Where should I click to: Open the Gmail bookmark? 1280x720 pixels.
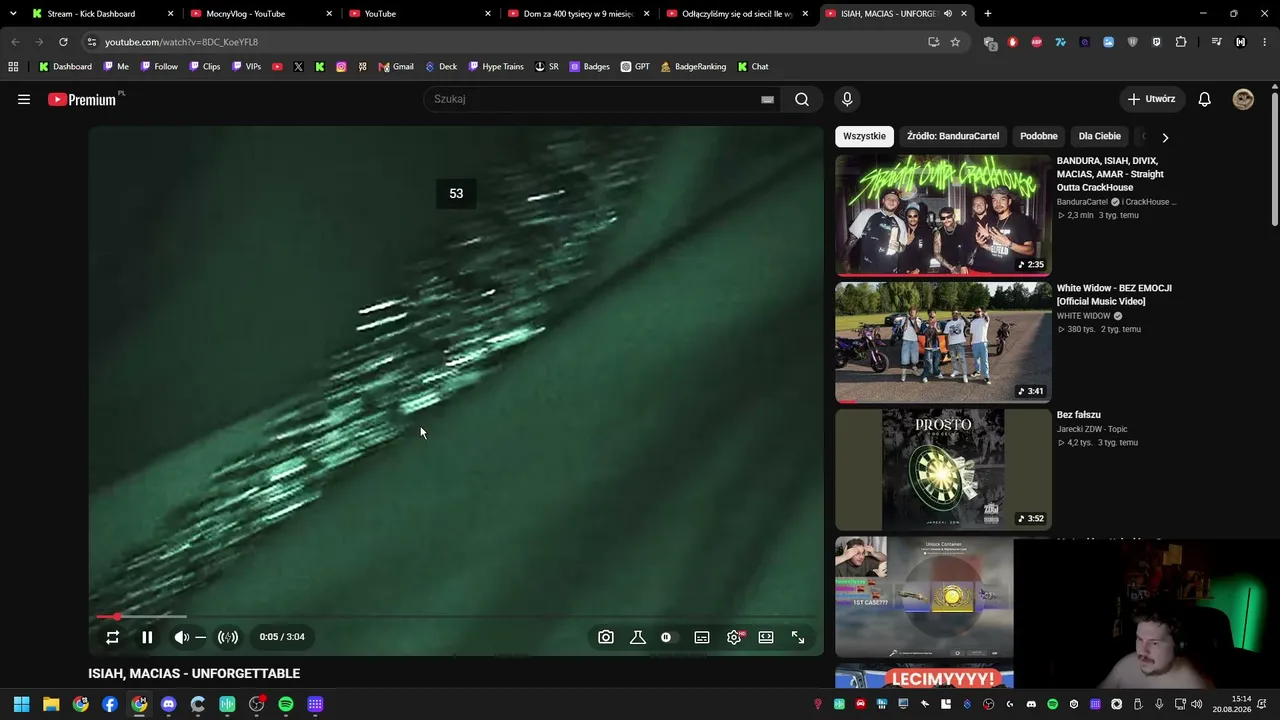(396, 67)
